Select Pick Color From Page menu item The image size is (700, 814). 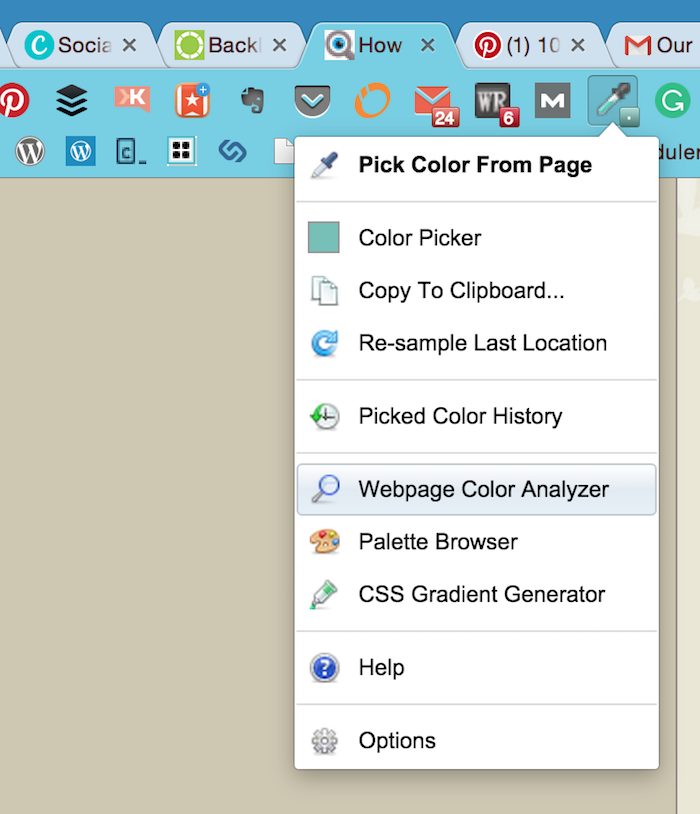point(475,165)
